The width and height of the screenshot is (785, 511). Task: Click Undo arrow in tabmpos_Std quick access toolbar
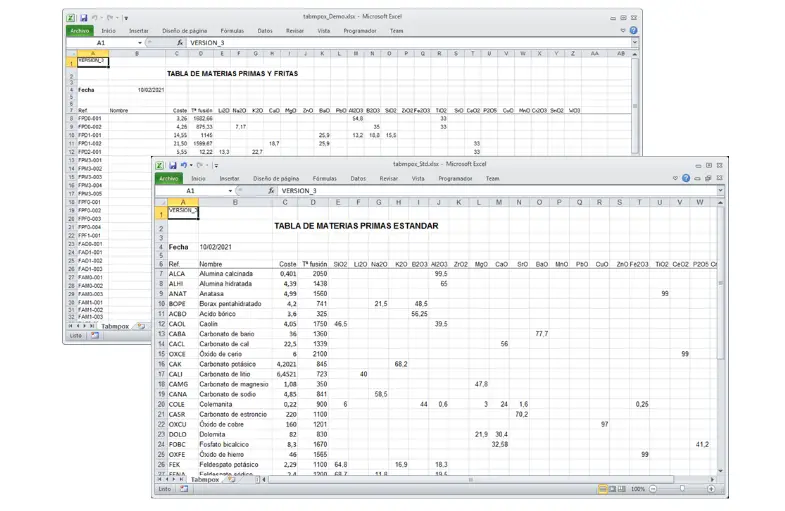[x=185, y=164]
